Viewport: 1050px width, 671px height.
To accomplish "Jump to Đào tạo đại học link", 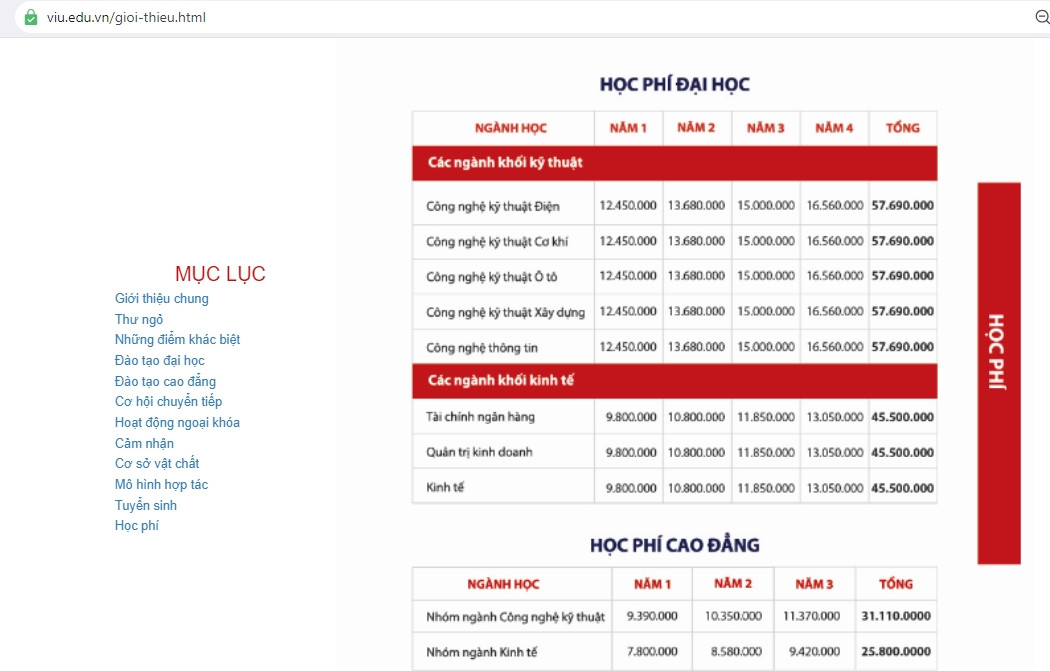I will coord(159,361).
